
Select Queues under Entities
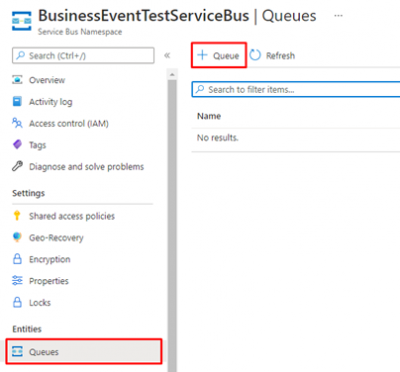(84, 351)
